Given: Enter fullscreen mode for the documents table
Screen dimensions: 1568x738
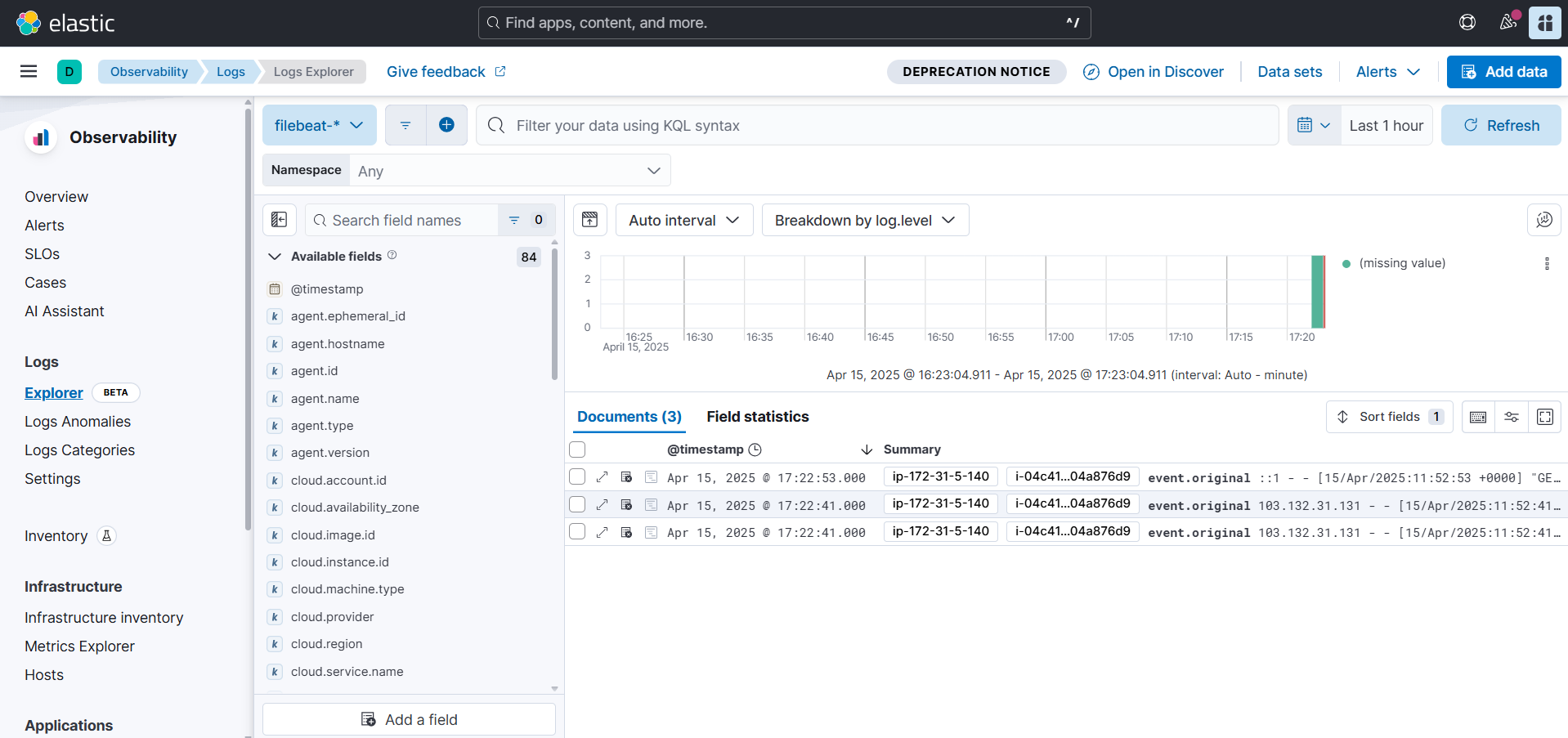Looking at the screenshot, I should pyautogui.click(x=1544, y=417).
